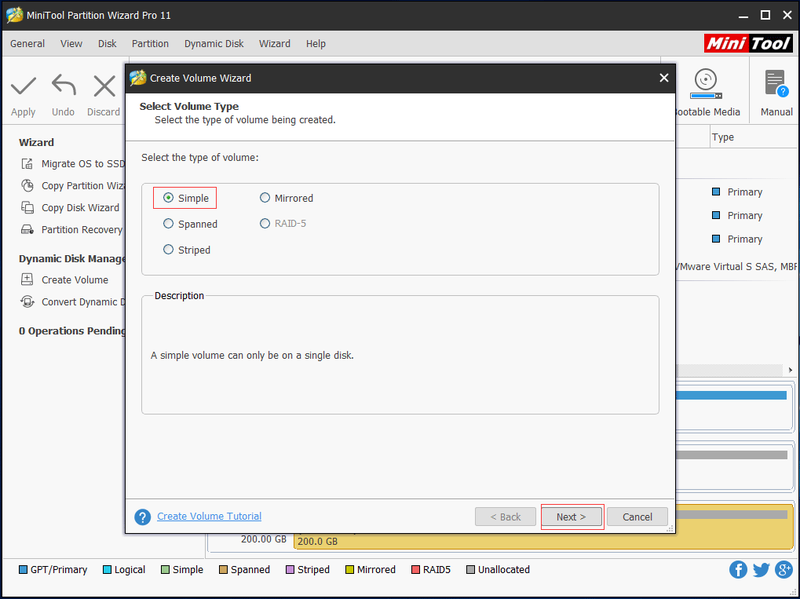Open Facebook share icon

click(738, 569)
